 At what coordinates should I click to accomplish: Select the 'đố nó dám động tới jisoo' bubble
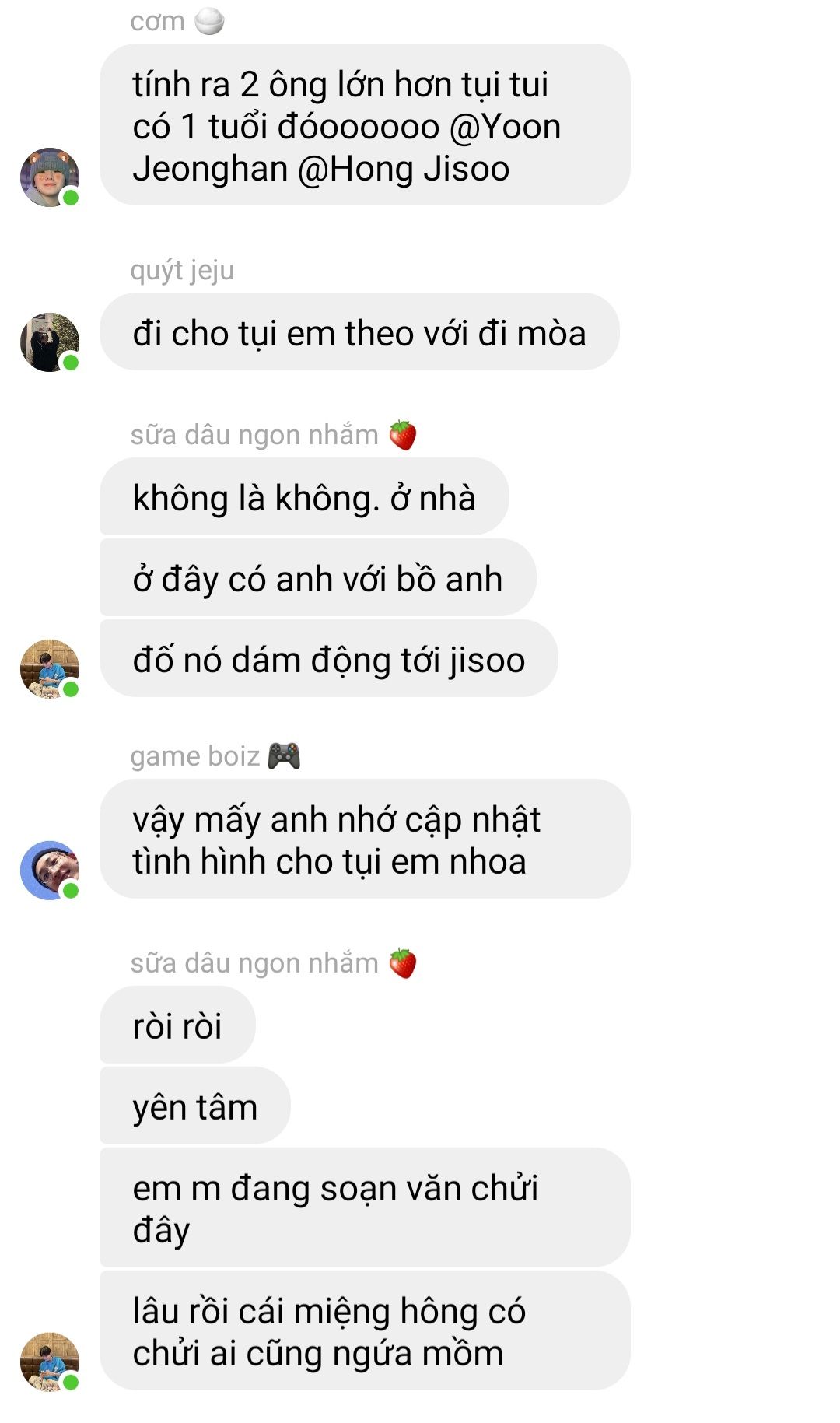(328, 659)
